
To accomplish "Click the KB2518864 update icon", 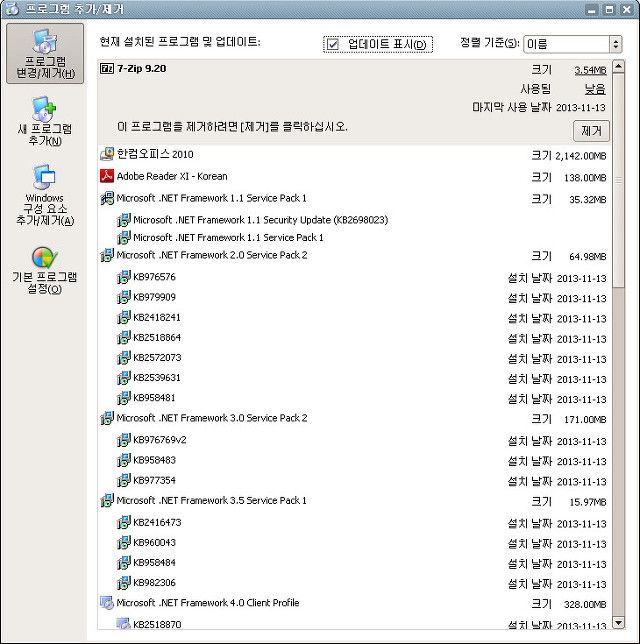I will (x=123, y=338).
